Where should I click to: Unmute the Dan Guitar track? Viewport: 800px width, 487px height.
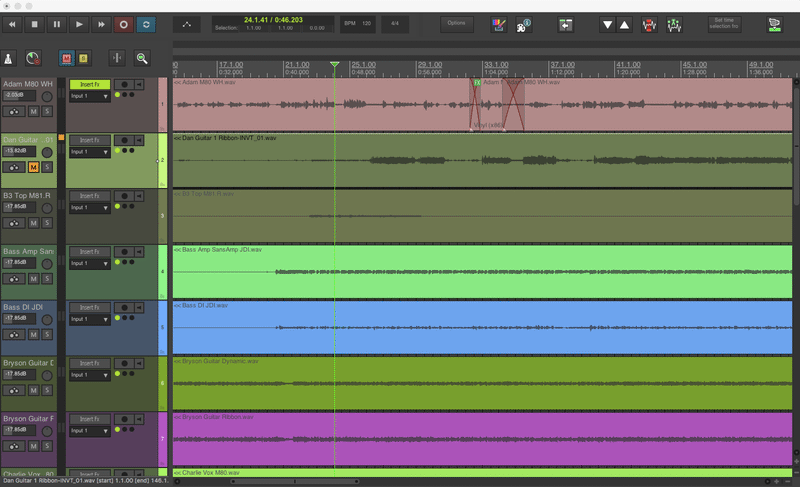point(34,167)
